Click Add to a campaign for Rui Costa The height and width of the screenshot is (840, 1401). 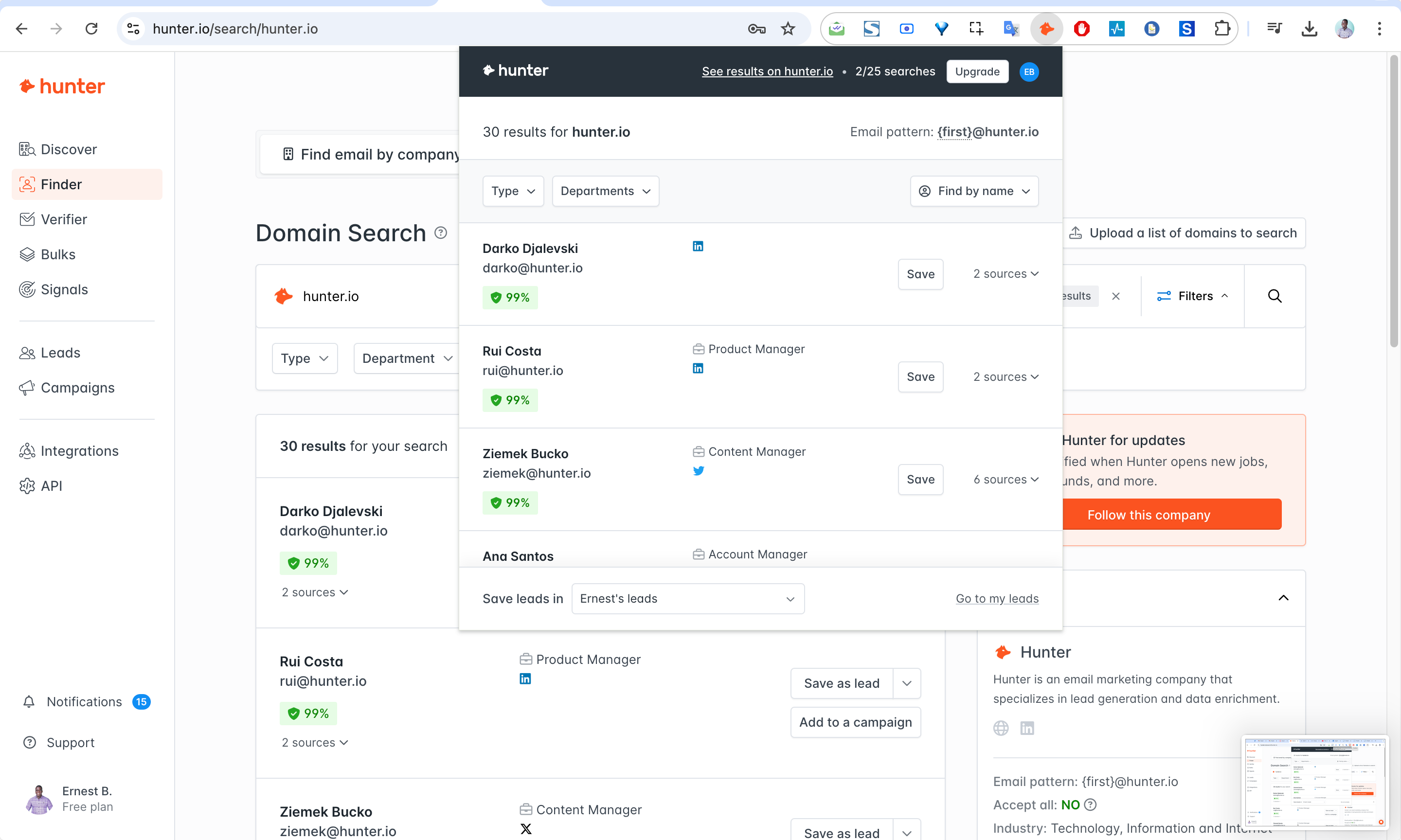(x=855, y=722)
